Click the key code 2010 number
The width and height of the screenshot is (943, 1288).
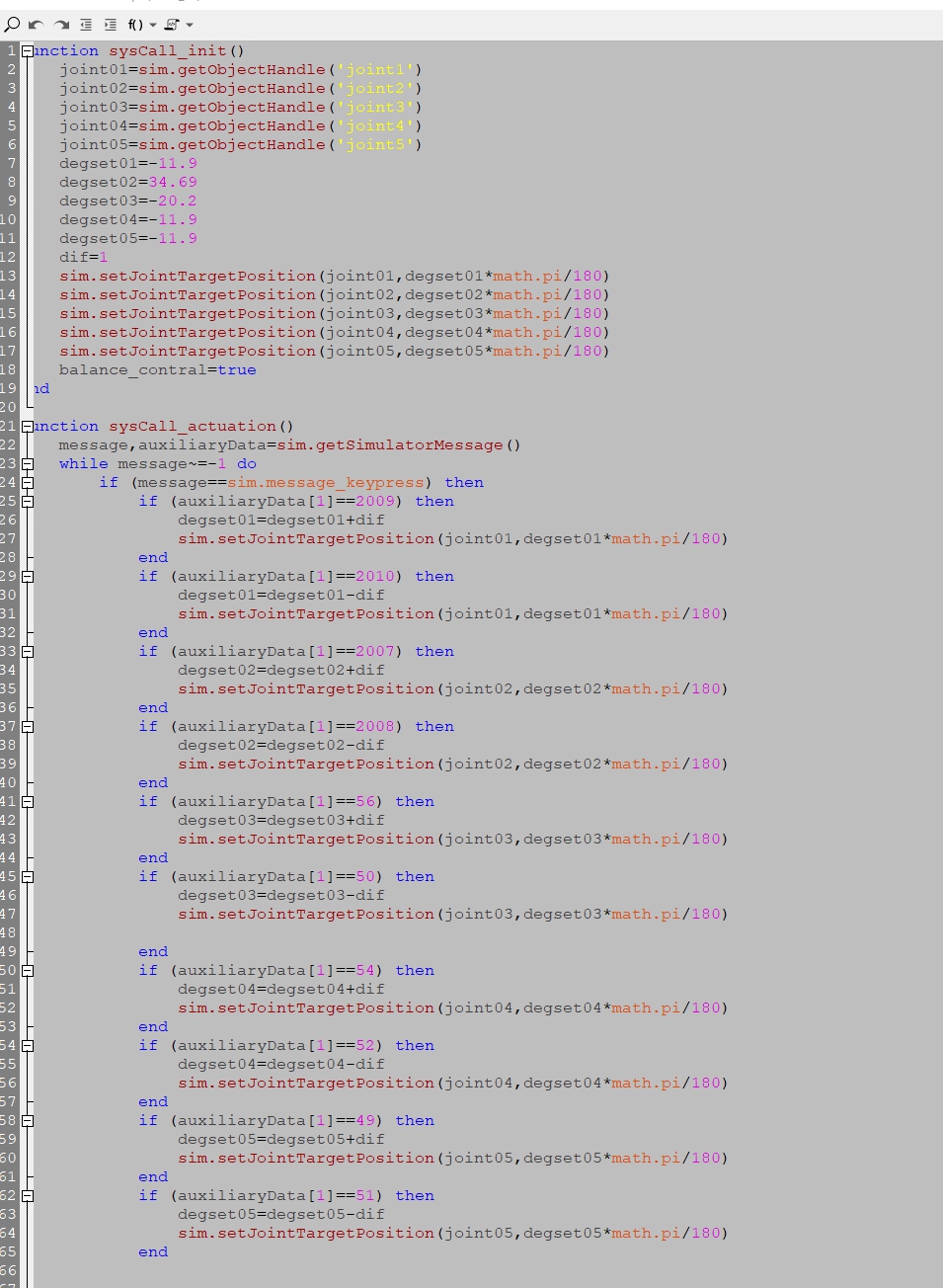pyautogui.click(x=375, y=577)
